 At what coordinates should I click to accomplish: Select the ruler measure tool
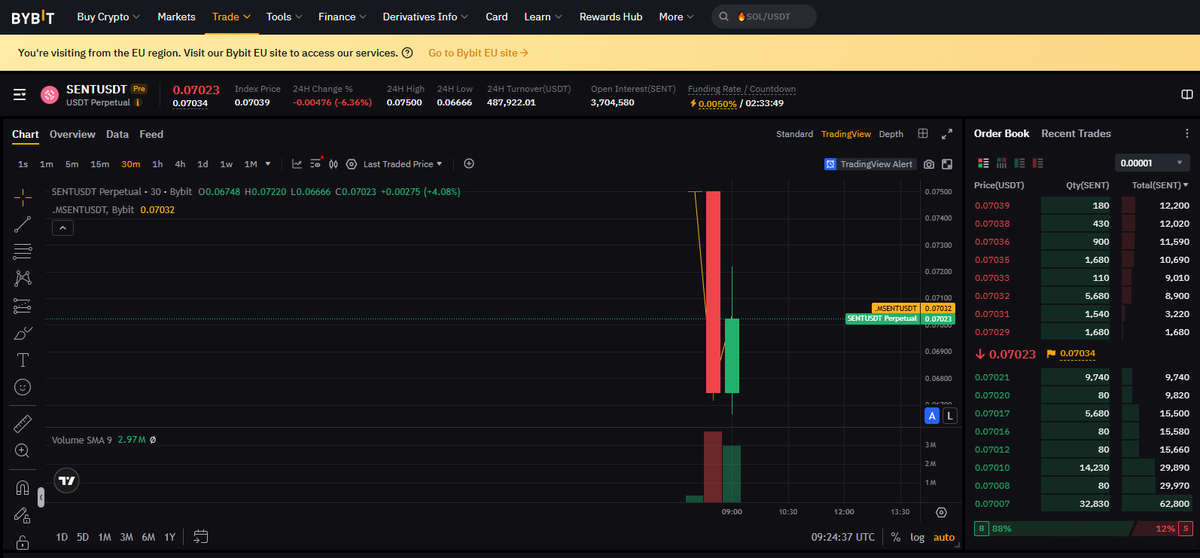click(22, 423)
